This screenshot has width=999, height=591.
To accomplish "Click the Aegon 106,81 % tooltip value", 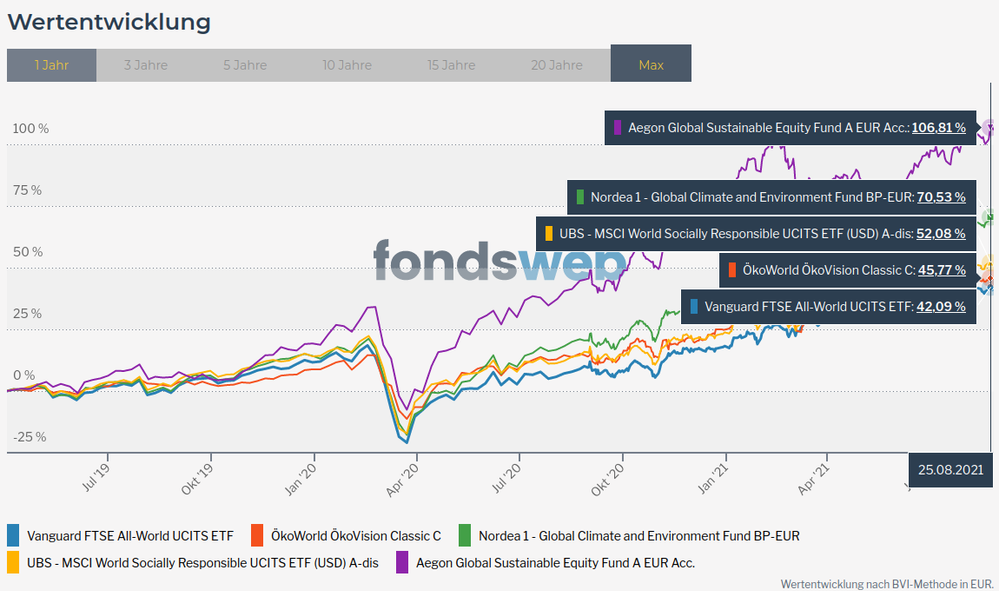I will (x=938, y=128).
